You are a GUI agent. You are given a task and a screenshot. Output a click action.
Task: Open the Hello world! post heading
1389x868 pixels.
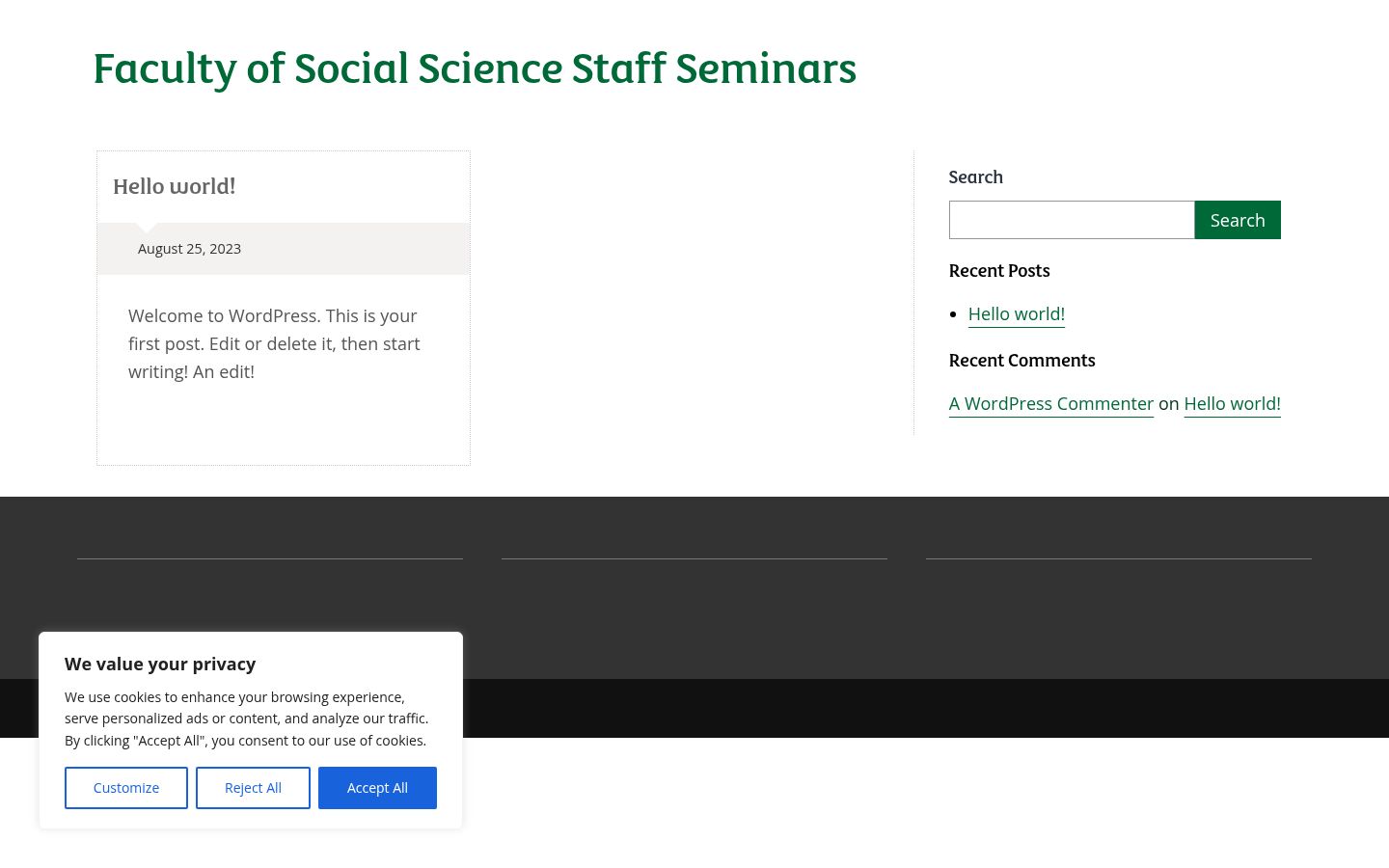click(174, 186)
